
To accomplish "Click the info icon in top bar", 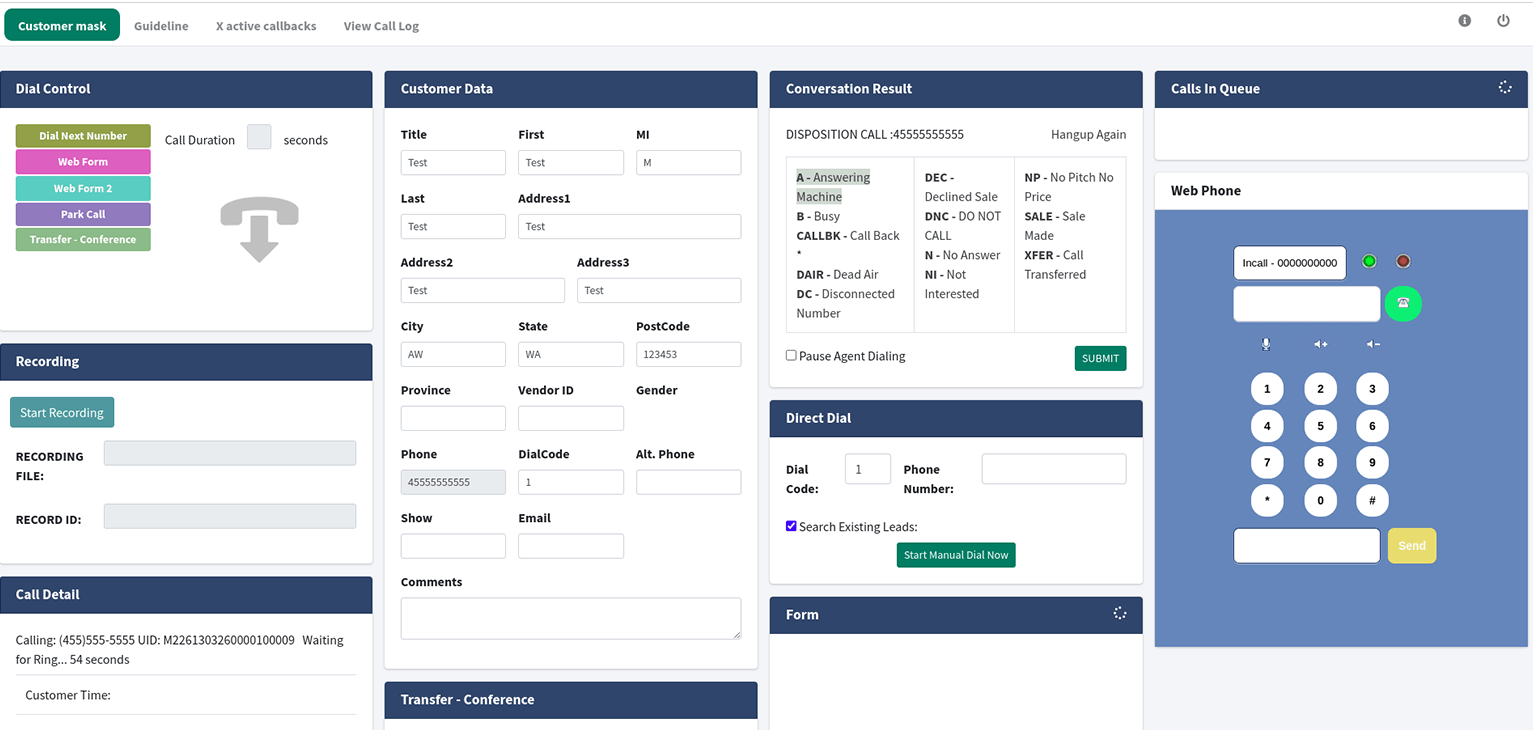I will pyautogui.click(x=1464, y=20).
